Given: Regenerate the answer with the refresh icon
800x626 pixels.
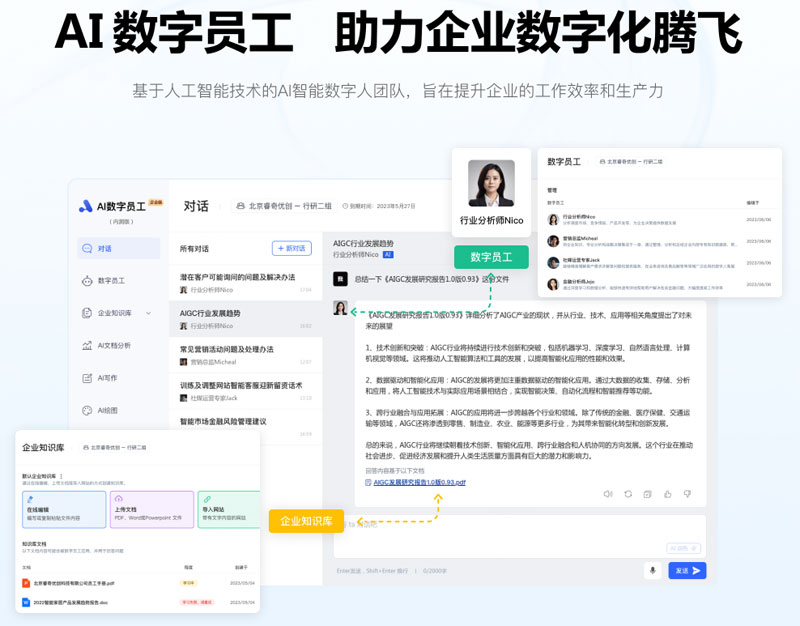Looking at the screenshot, I should (628, 494).
